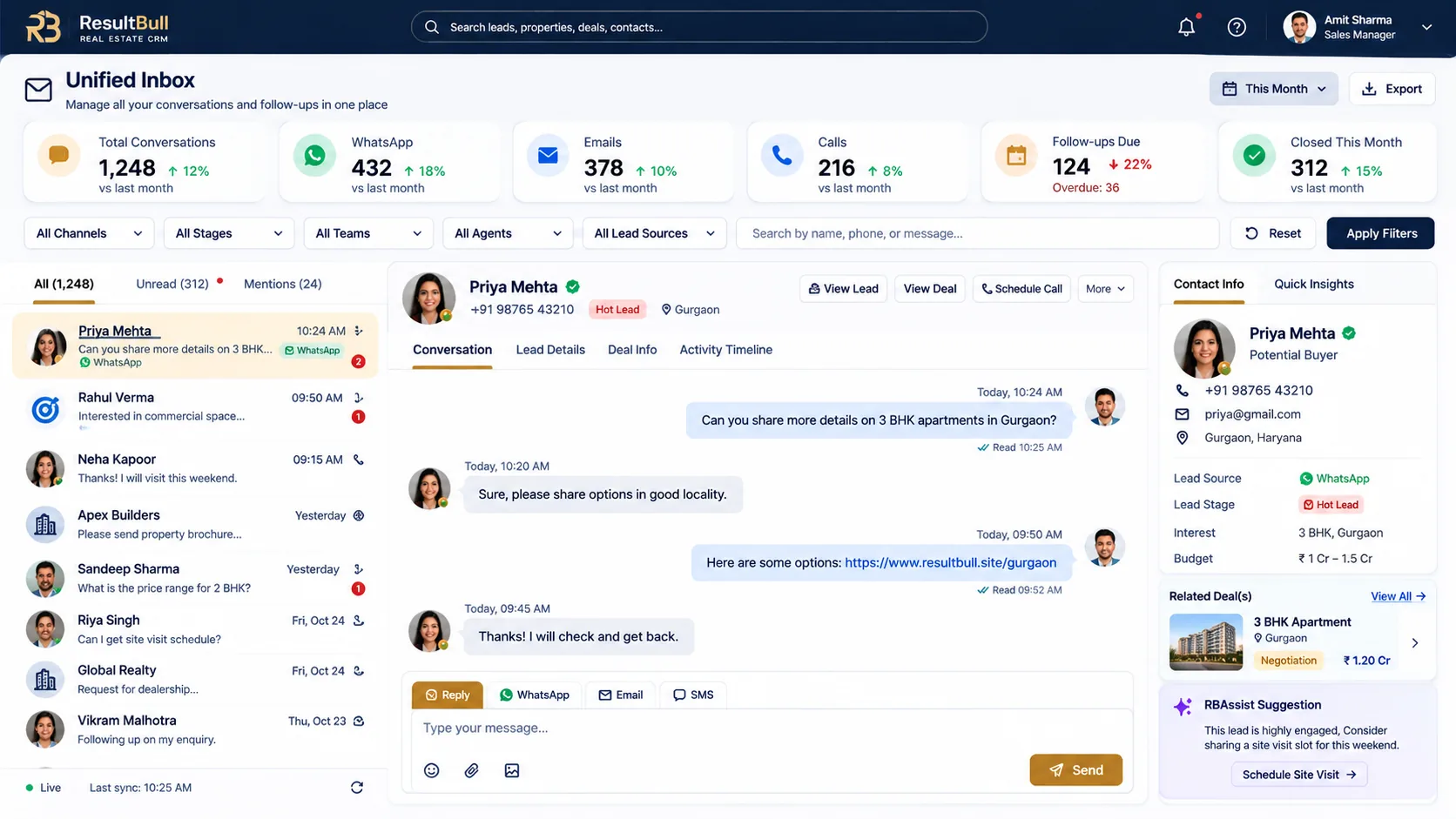Insert an image in message
This screenshot has width=1456, height=819.
(512, 770)
